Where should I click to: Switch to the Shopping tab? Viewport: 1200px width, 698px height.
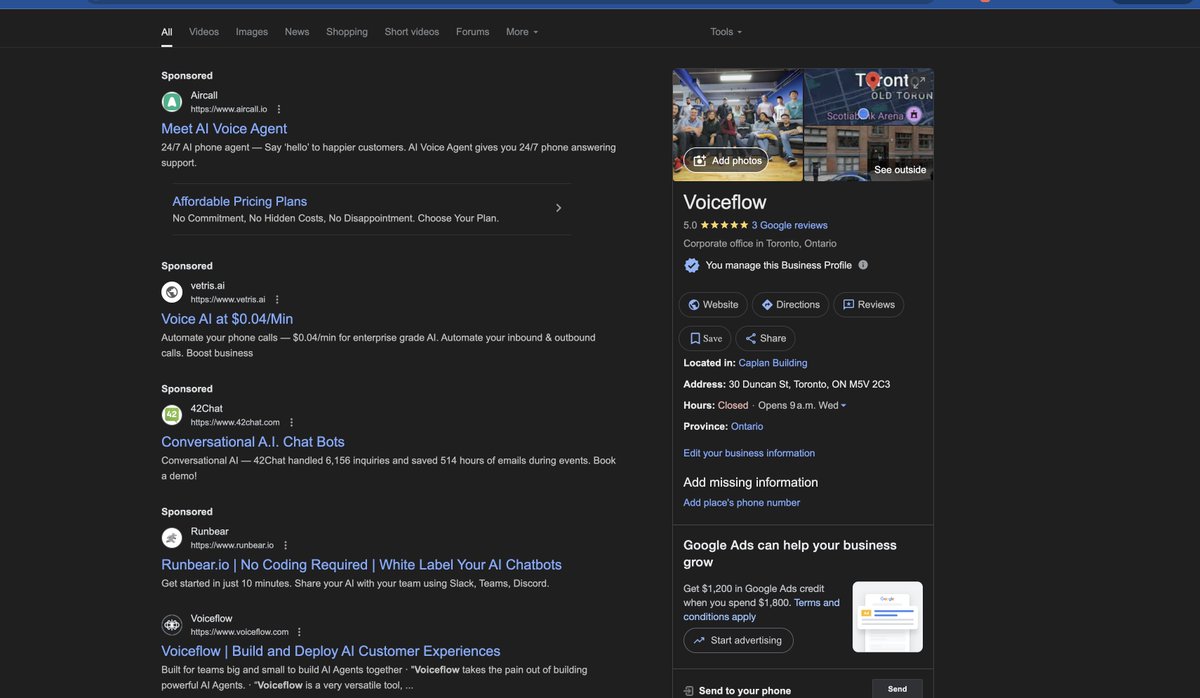point(347,32)
